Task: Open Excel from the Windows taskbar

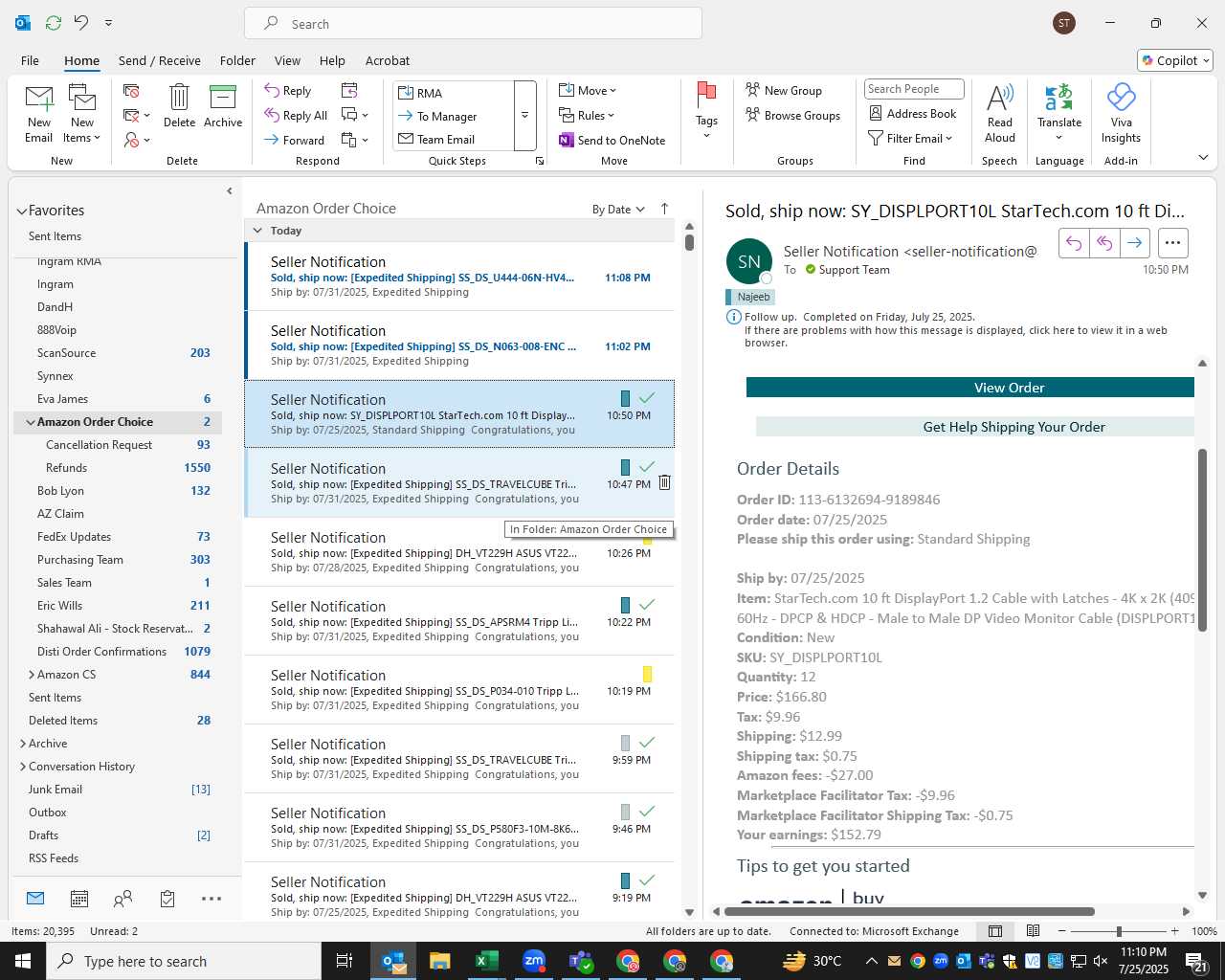Action: point(487,961)
